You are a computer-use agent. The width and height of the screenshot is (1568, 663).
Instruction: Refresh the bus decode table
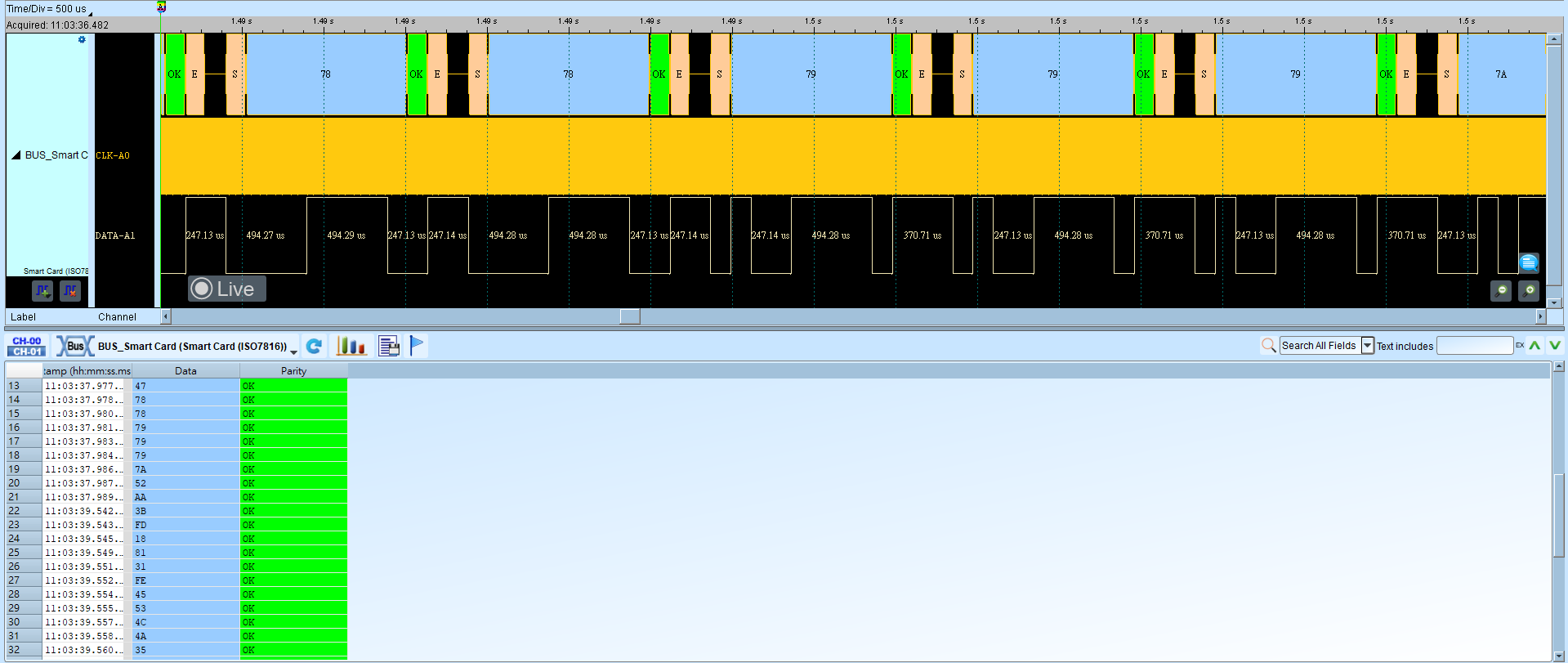(314, 346)
